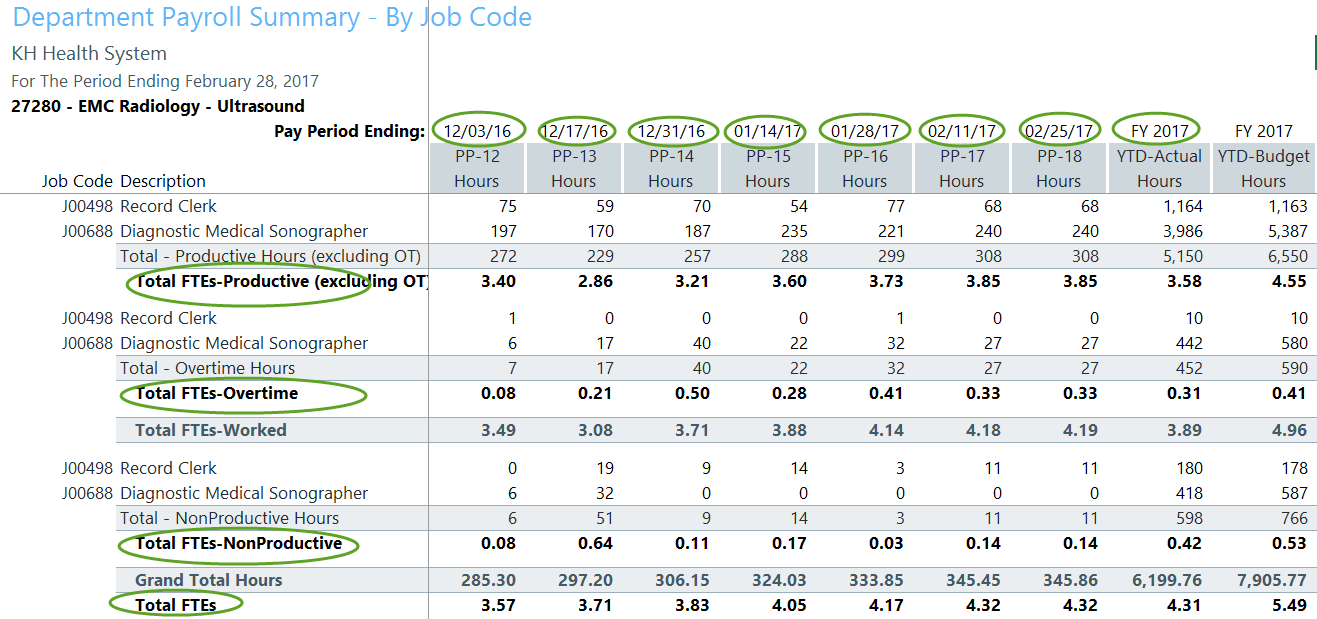Select the 01/28/17 pay period date
Screen dimensions: 1317x619
pyautogui.click(x=867, y=131)
